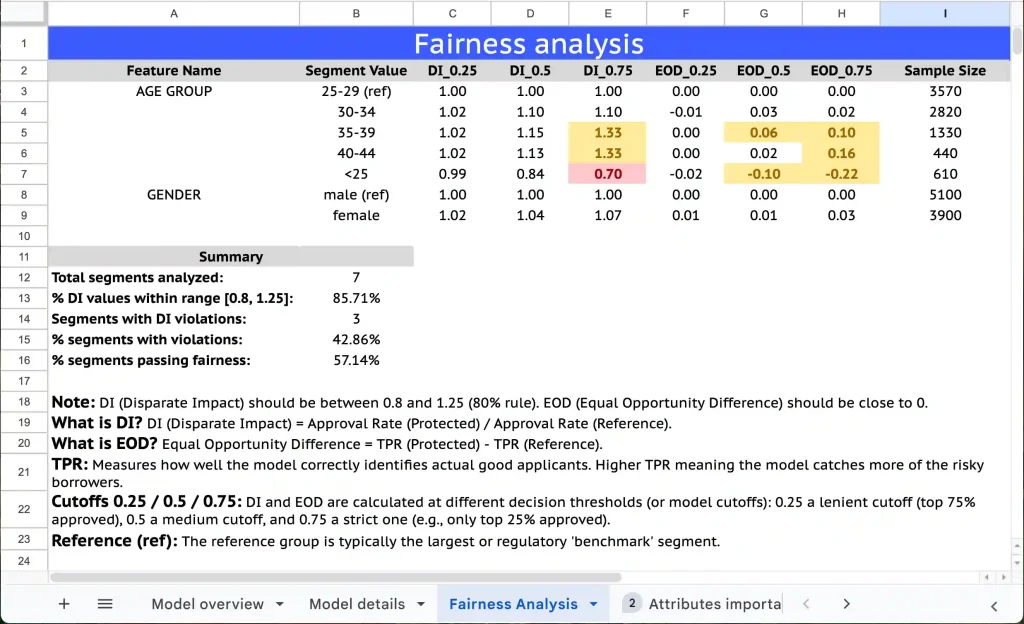Add a new sheet with the plus icon
Screen dimensions: 1024x624
coord(64,603)
